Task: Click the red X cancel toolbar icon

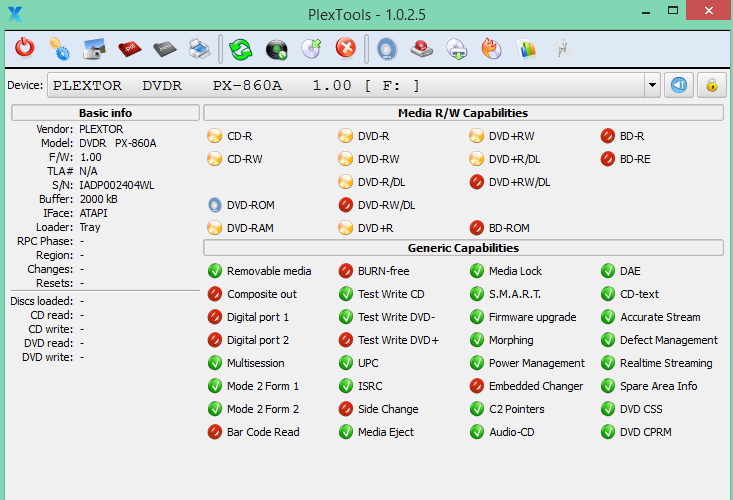Action: point(346,48)
